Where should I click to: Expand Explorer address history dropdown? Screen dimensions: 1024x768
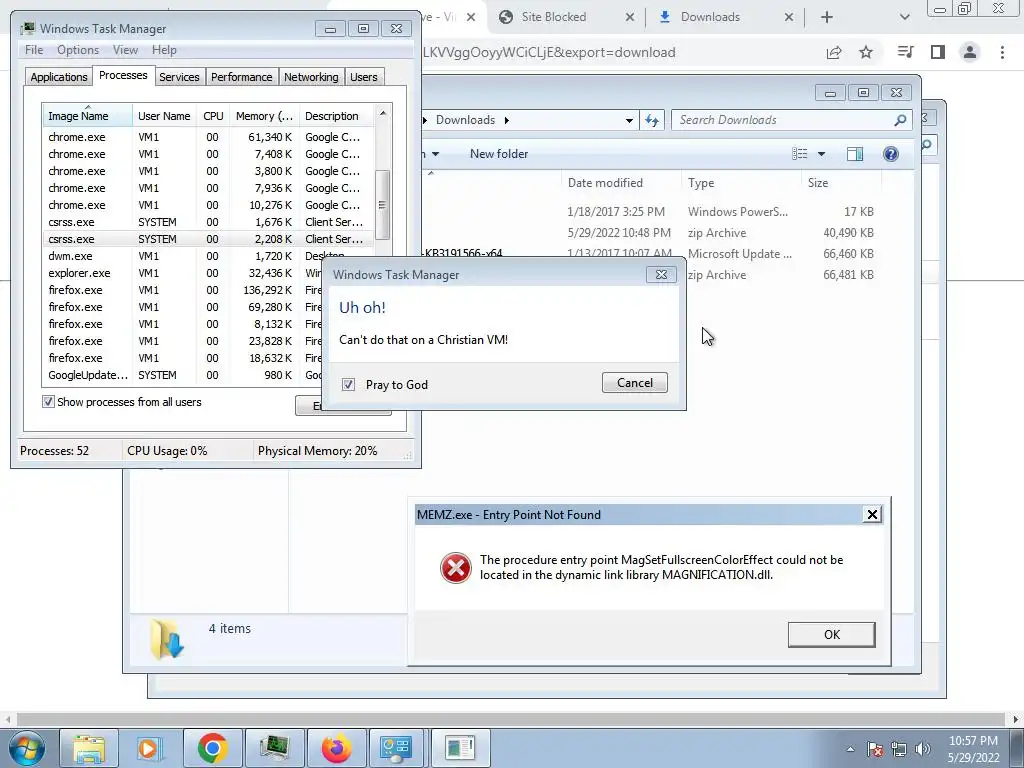pos(629,120)
